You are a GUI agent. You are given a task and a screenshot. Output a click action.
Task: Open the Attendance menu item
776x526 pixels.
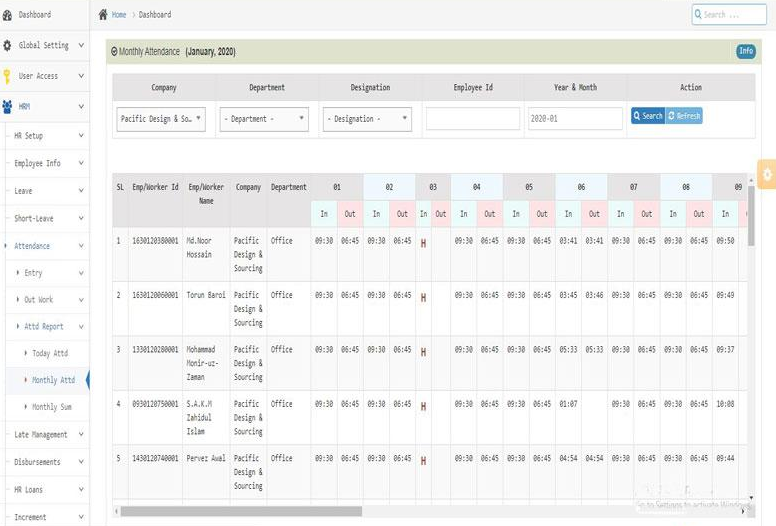point(32,246)
